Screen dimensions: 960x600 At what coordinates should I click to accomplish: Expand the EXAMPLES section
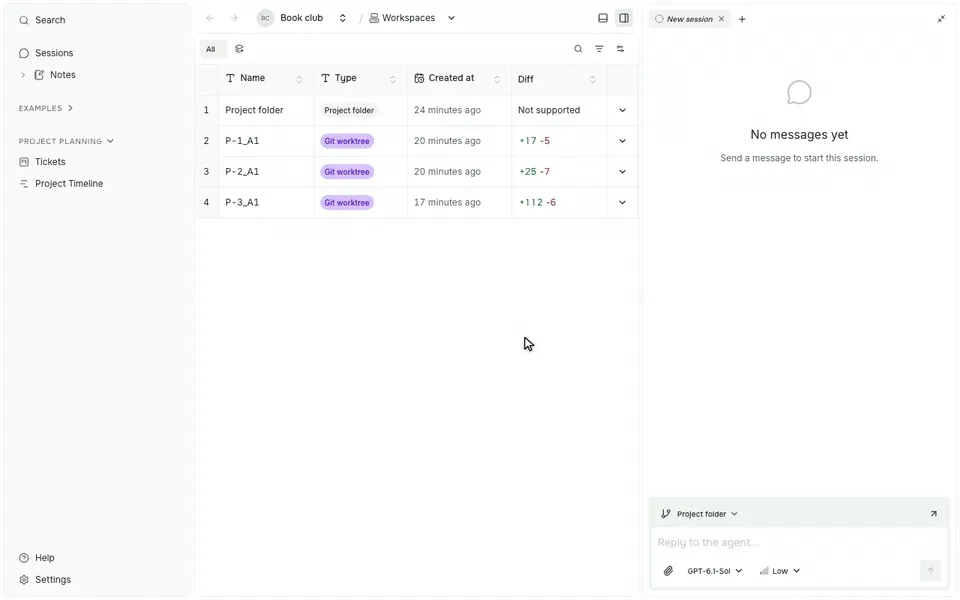point(46,108)
